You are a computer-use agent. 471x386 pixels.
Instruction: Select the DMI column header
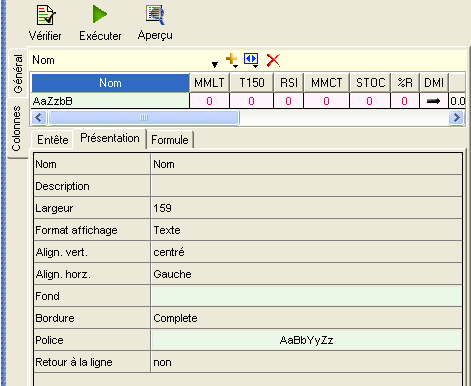pos(434,83)
